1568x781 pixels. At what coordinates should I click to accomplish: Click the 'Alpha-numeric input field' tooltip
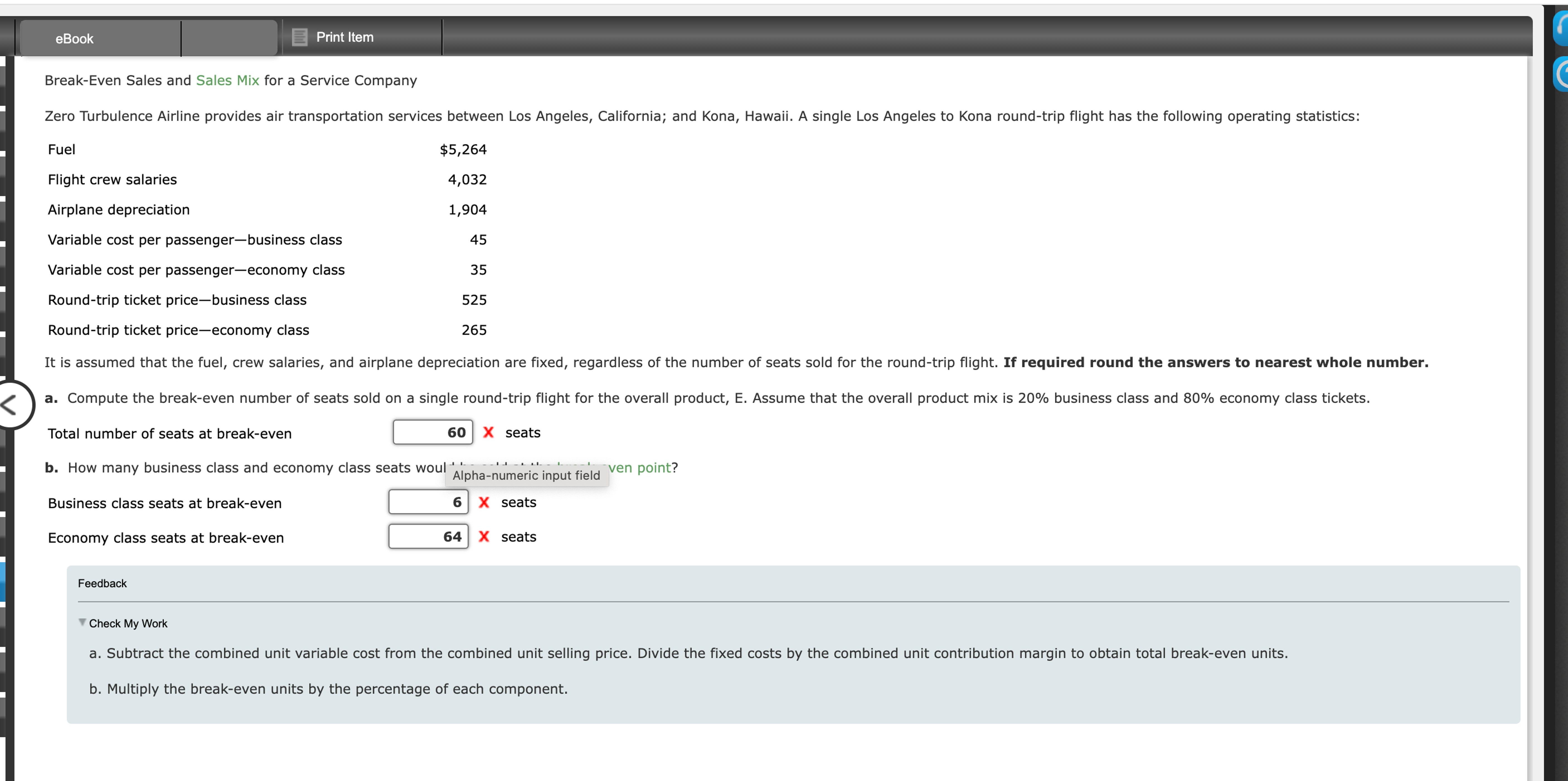(526, 475)
